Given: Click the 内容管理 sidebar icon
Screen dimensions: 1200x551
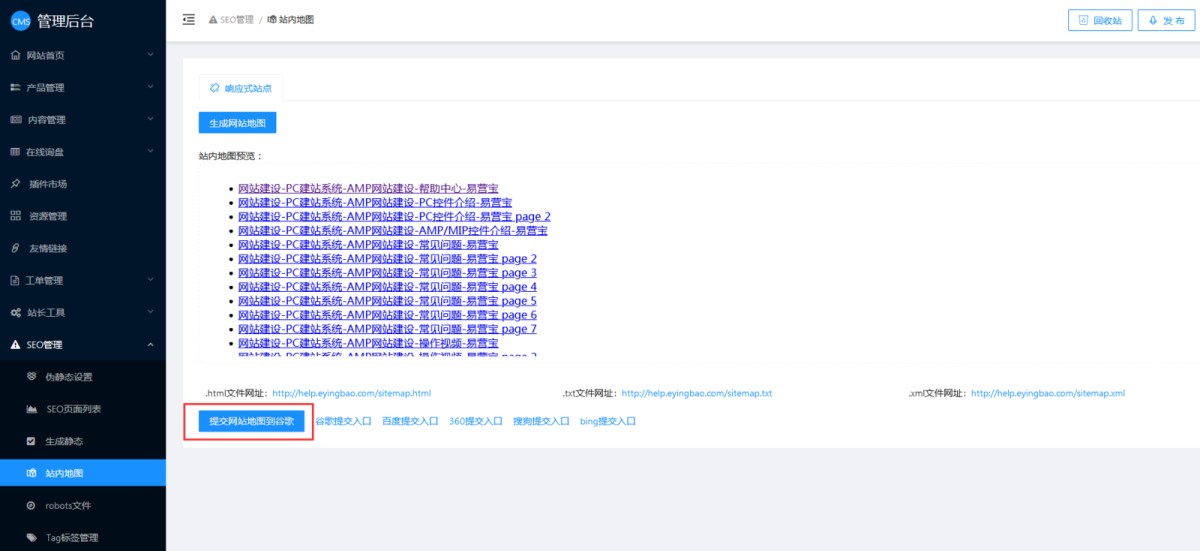Looking at the screenshot, I should 15,119.
